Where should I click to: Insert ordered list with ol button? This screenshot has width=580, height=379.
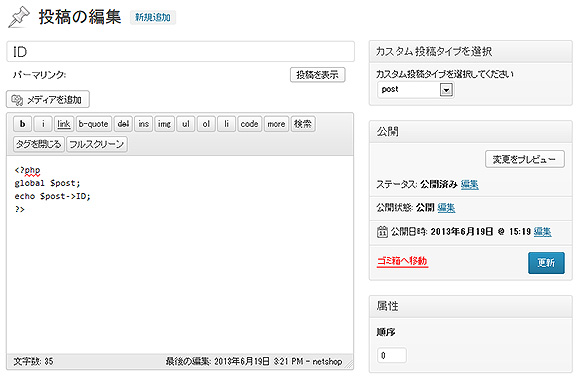click(x=206, y=124)
